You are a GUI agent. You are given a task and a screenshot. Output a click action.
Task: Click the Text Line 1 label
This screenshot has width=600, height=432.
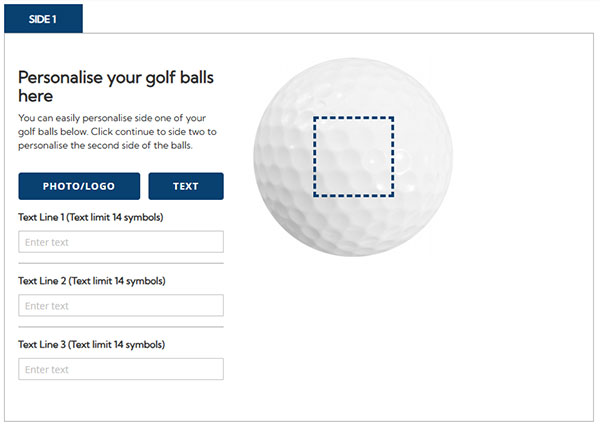tap(91, 217)
